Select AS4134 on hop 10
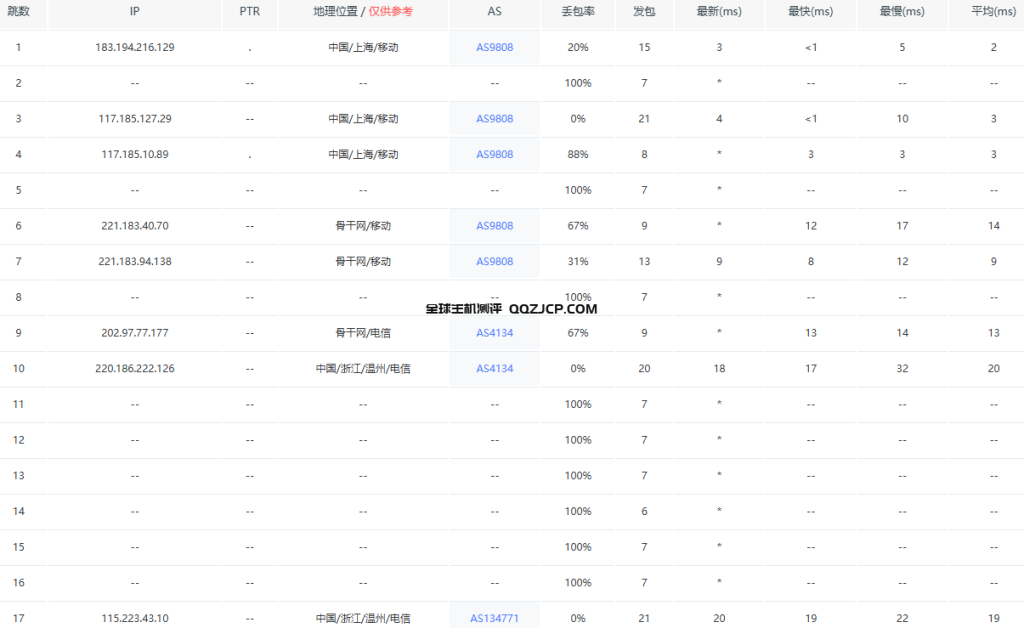 pos(494,368)
